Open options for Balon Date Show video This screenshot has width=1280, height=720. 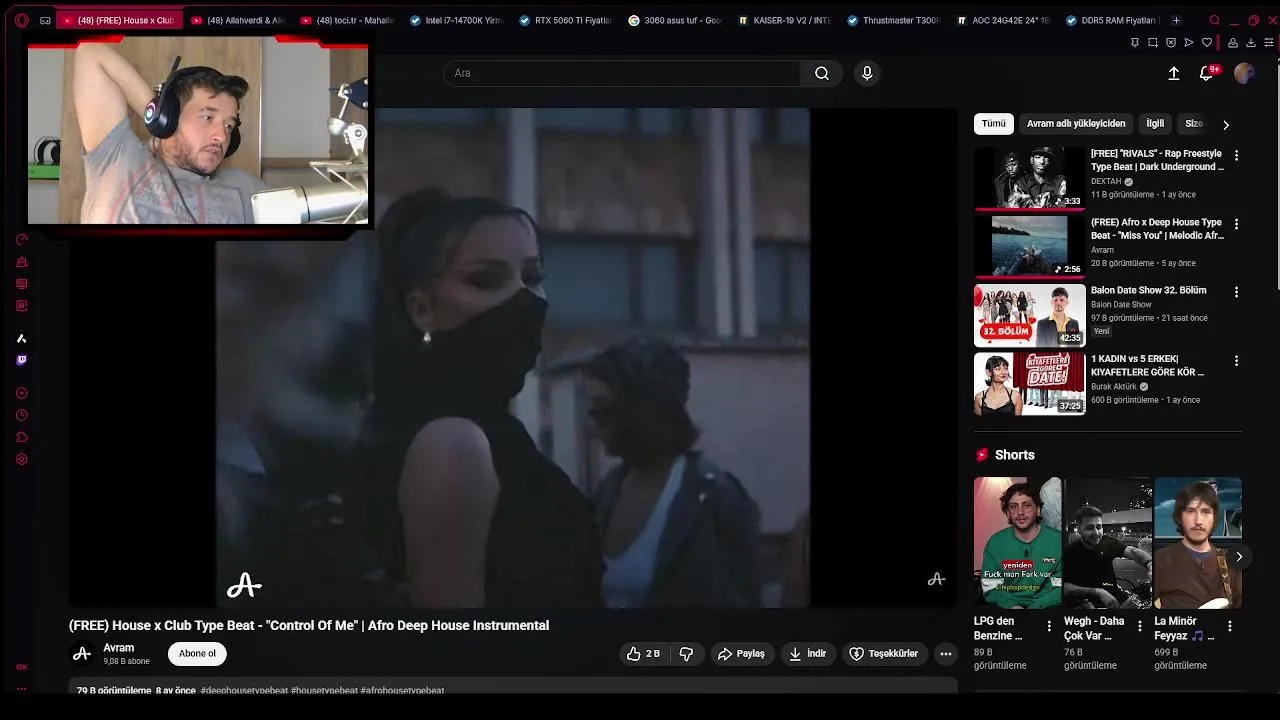tap(1236, 292)
